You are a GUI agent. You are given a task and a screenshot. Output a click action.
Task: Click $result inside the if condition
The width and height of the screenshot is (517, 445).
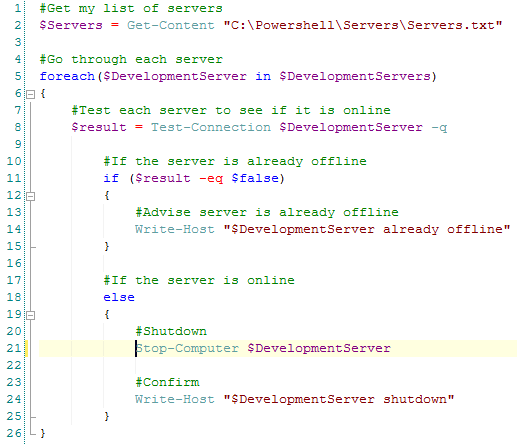163,178
